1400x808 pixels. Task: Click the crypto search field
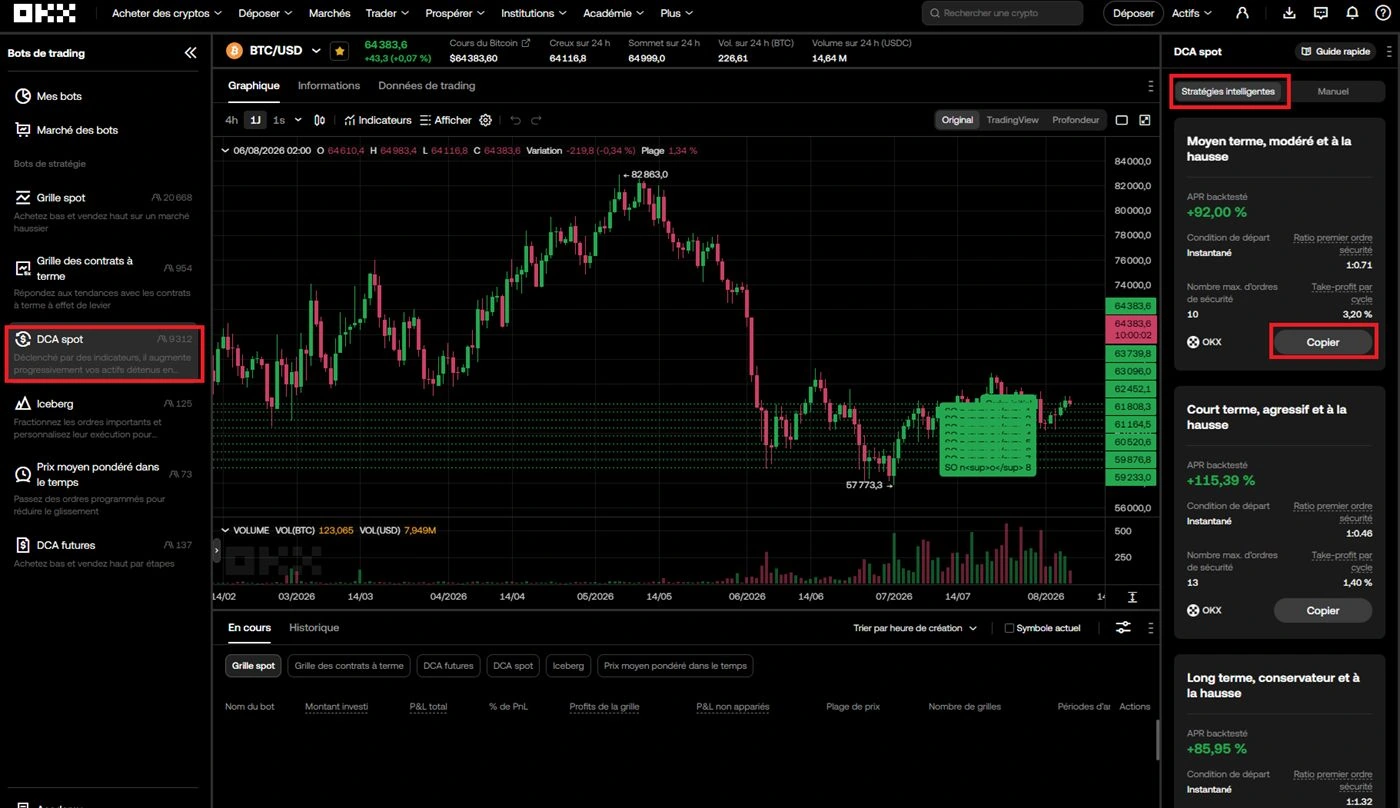click(x=1002, y=13)
